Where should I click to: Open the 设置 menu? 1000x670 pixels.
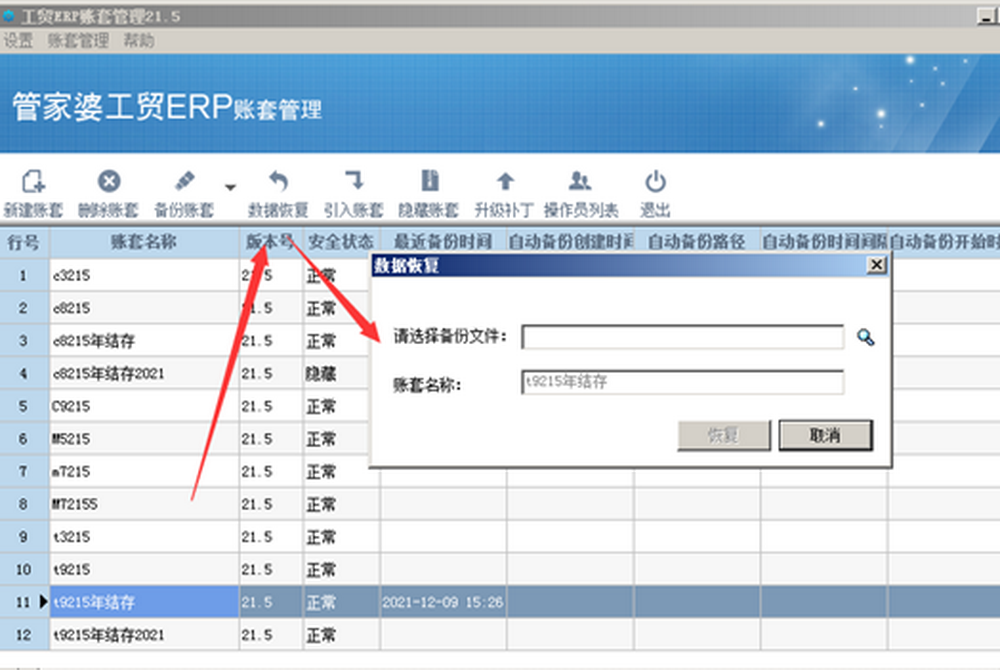18,41
